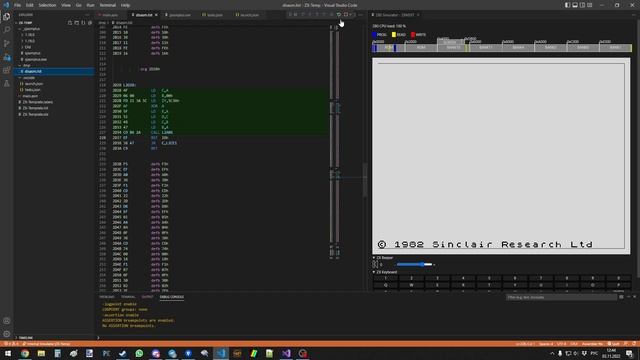
Task: Open the Search view in activity bar
Action: coord(7,30)
